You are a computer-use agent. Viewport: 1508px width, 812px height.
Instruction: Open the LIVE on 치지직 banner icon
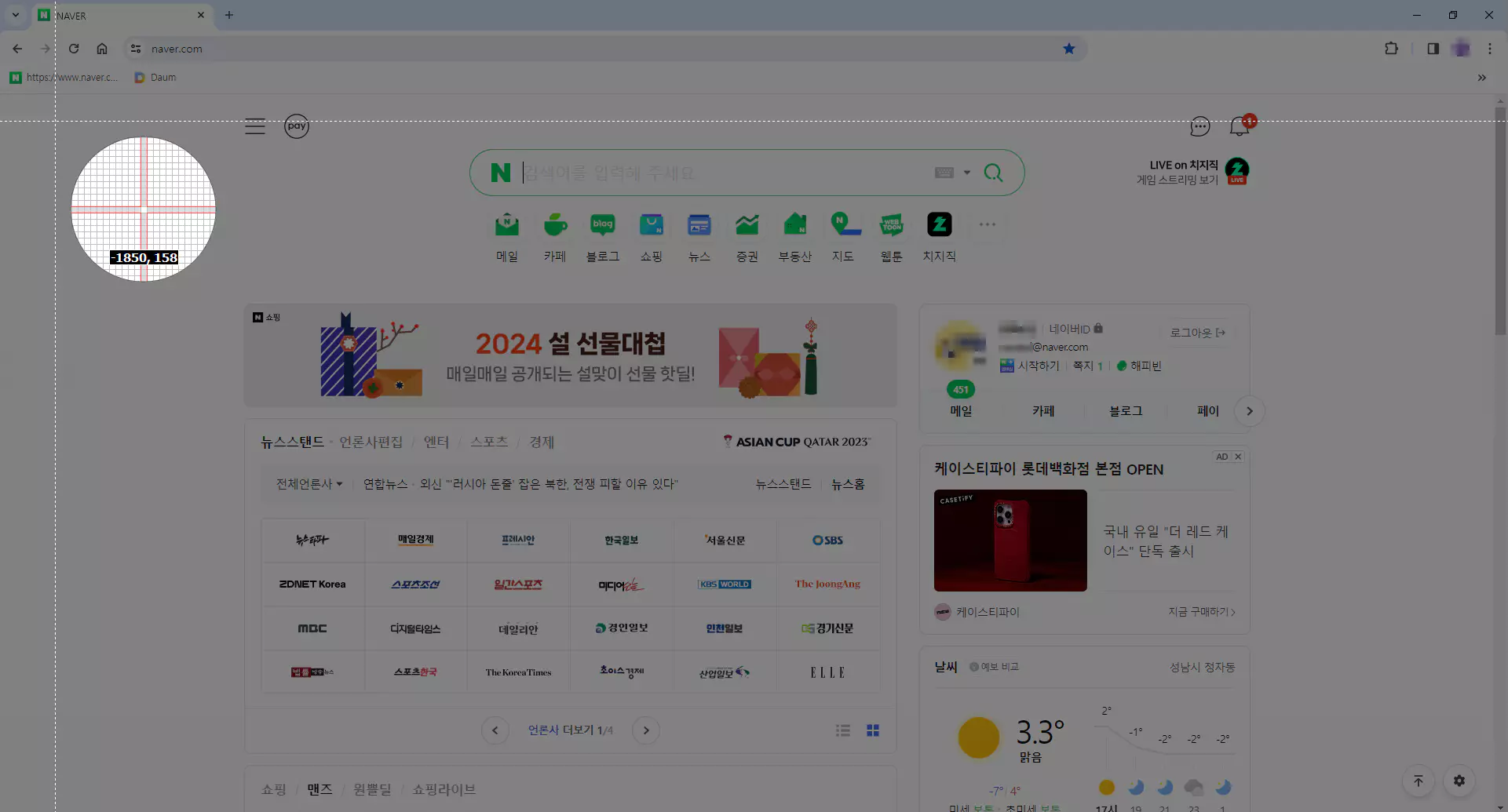(x=1237, y=170)
